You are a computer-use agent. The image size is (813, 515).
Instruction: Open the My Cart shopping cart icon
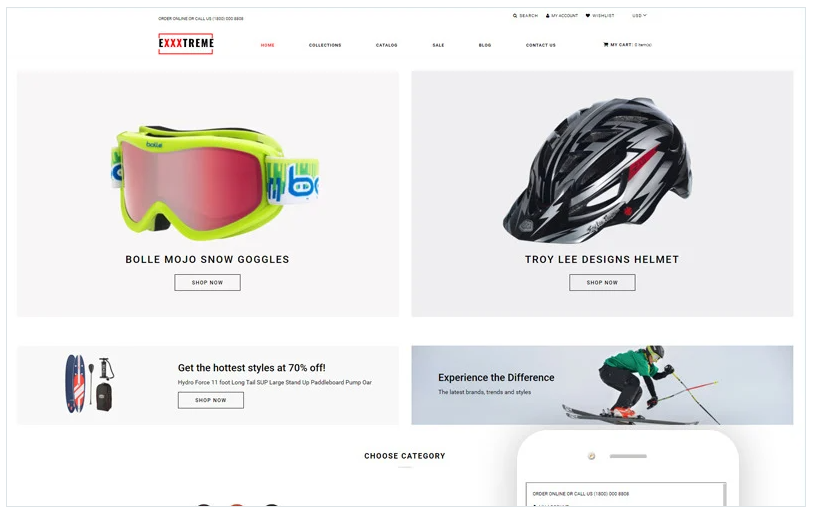tap(606, 45)
